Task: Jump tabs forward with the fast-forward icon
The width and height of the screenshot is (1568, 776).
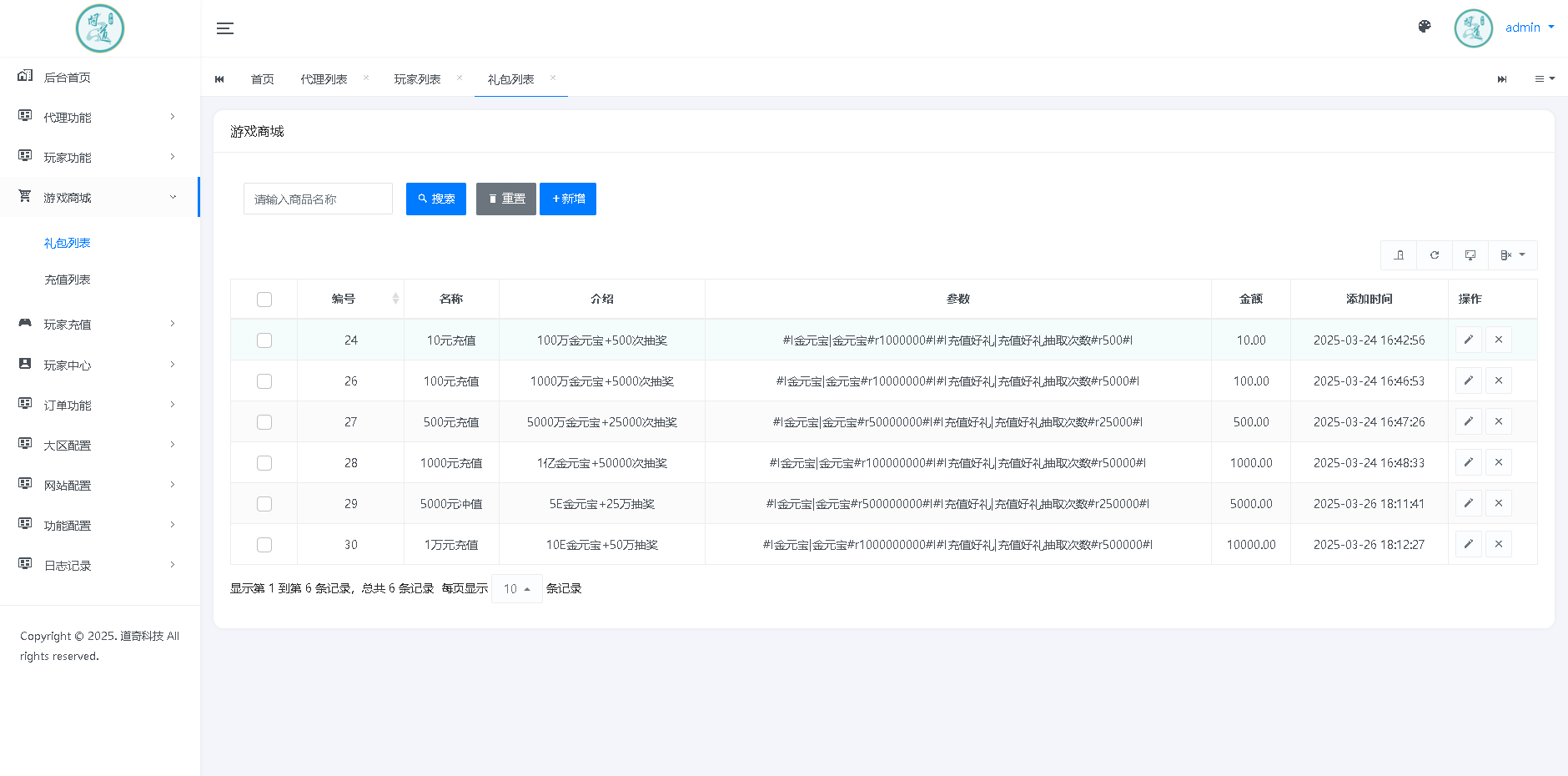Action: click(x=1502, y=79)
